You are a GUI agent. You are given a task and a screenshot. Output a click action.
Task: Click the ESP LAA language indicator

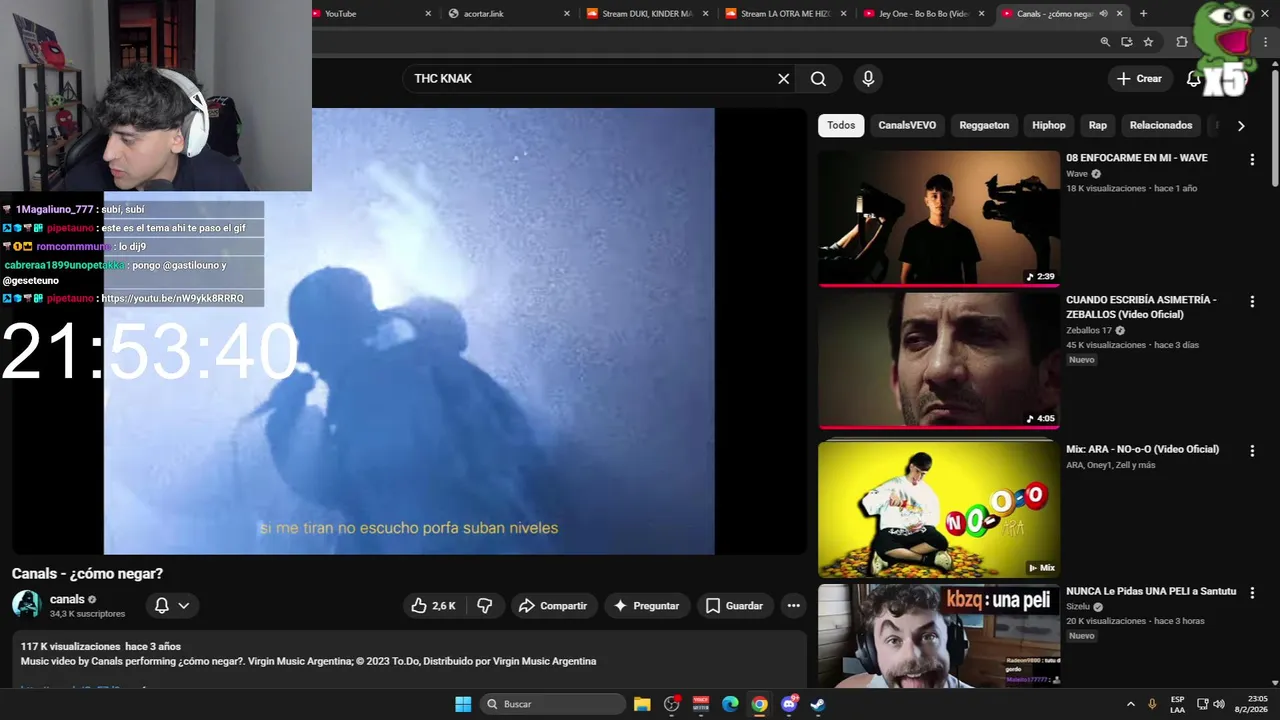coord(1178,704)
